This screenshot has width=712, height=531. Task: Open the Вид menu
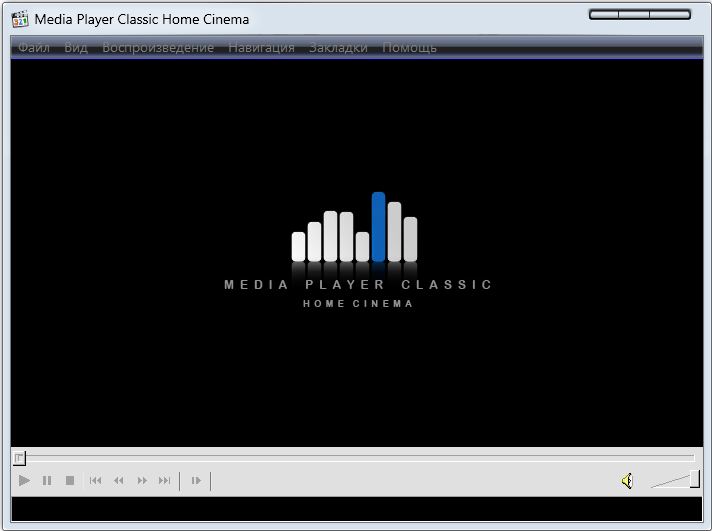tap(76, 47)
